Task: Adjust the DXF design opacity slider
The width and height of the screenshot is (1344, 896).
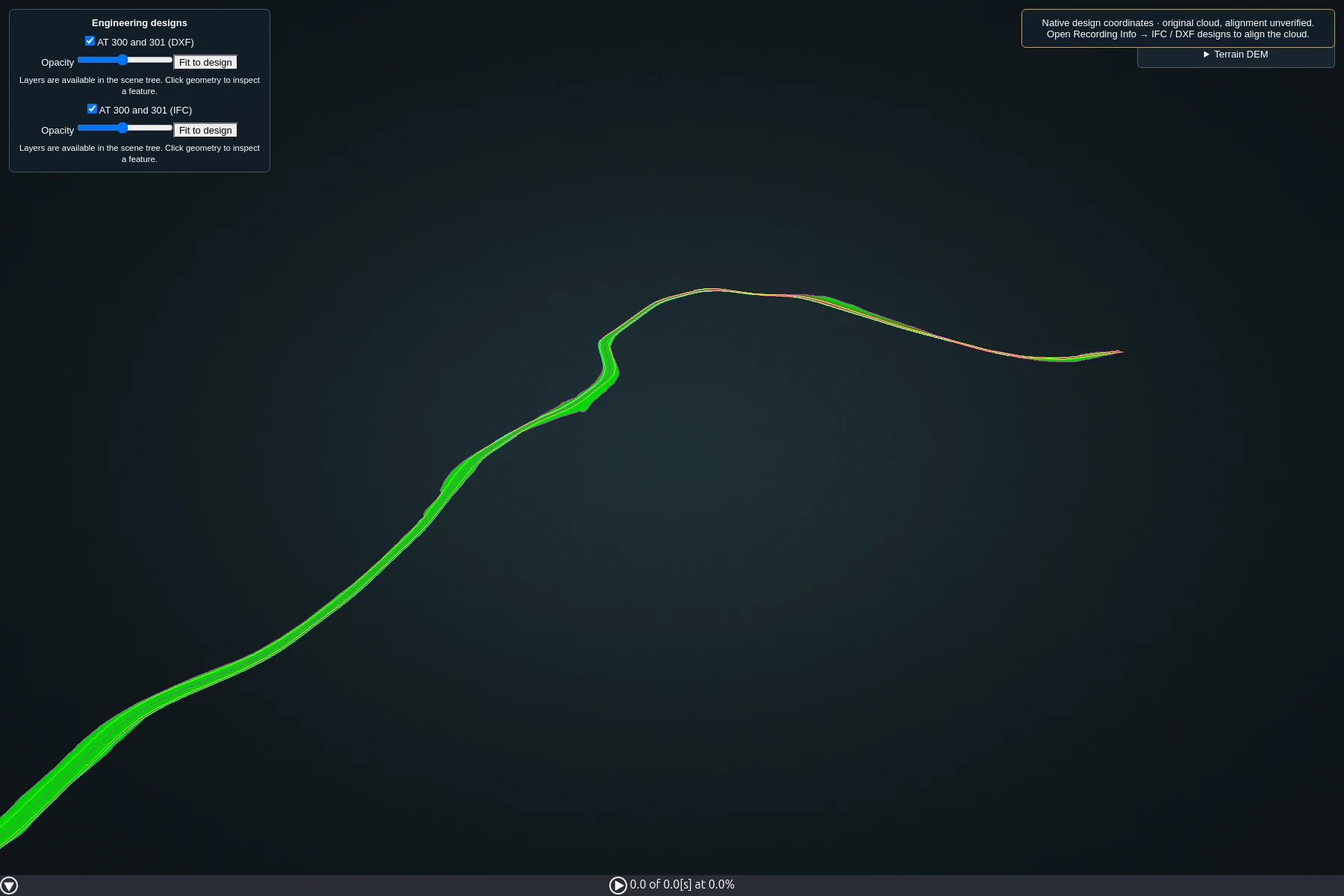Action: point(125,60)
